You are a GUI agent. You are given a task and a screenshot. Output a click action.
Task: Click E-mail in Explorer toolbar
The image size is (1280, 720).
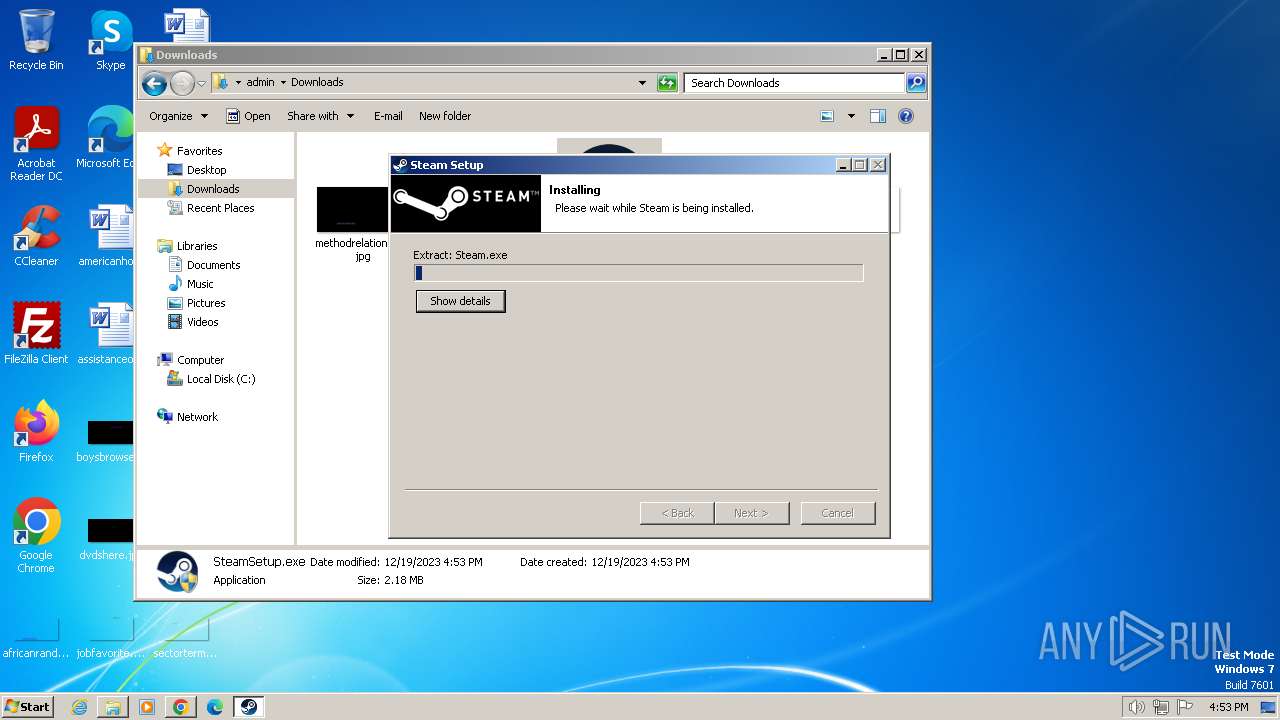click(x=388, y=116)
